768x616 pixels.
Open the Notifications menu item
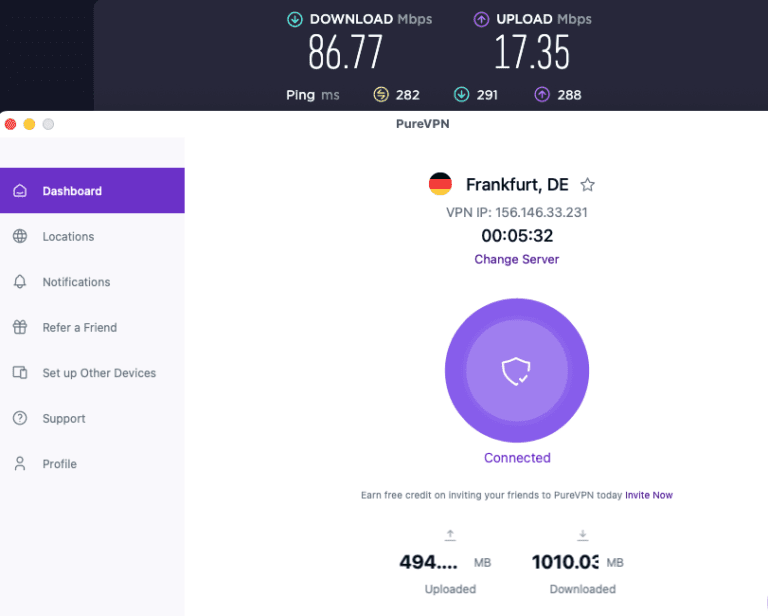pos(92,282)
